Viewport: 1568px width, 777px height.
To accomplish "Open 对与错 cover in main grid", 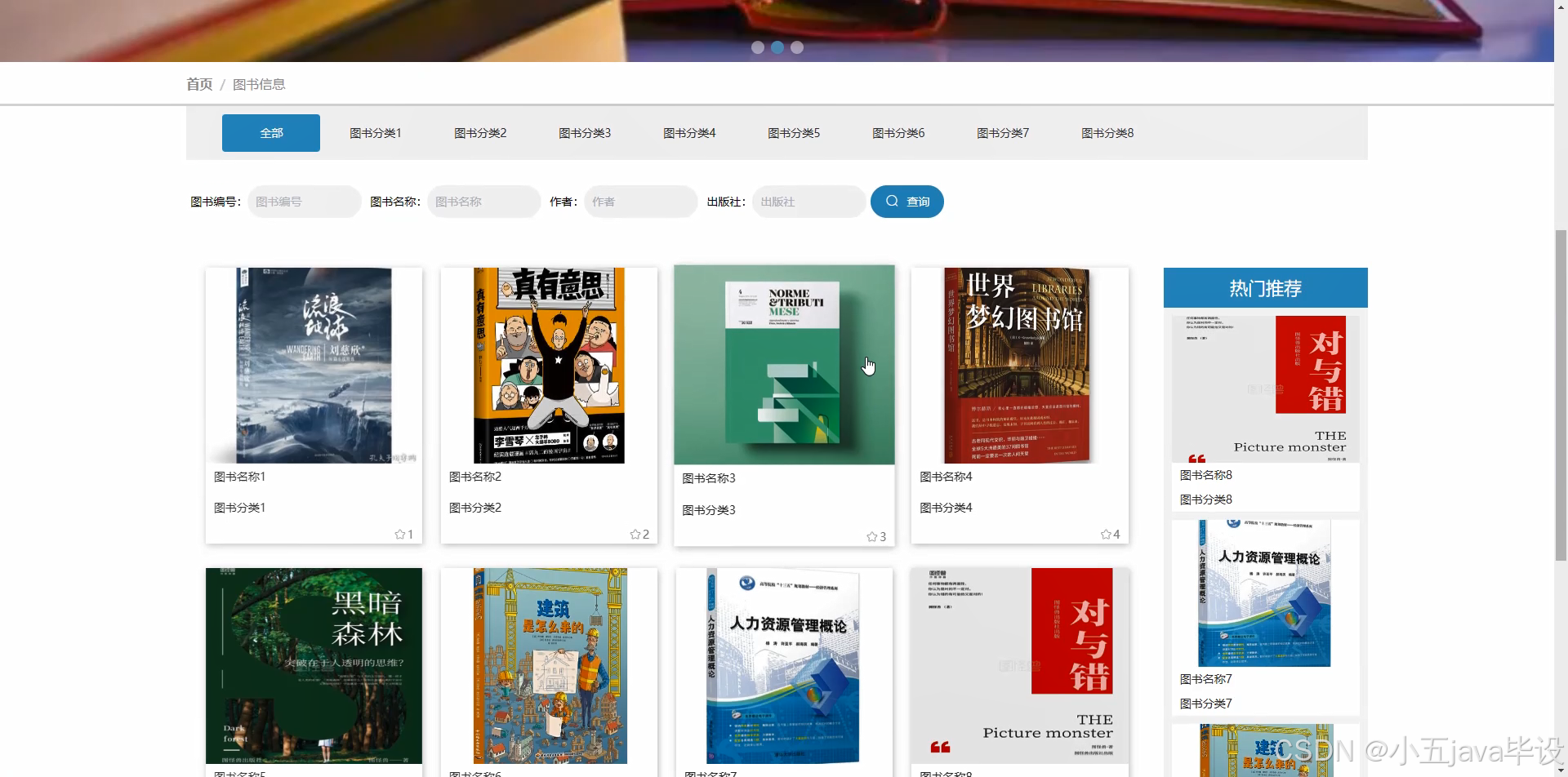I will (x=1020, y=666).
